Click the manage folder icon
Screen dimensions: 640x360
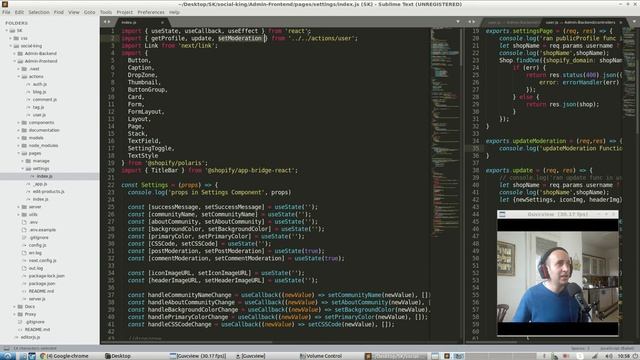coord(28,161)
